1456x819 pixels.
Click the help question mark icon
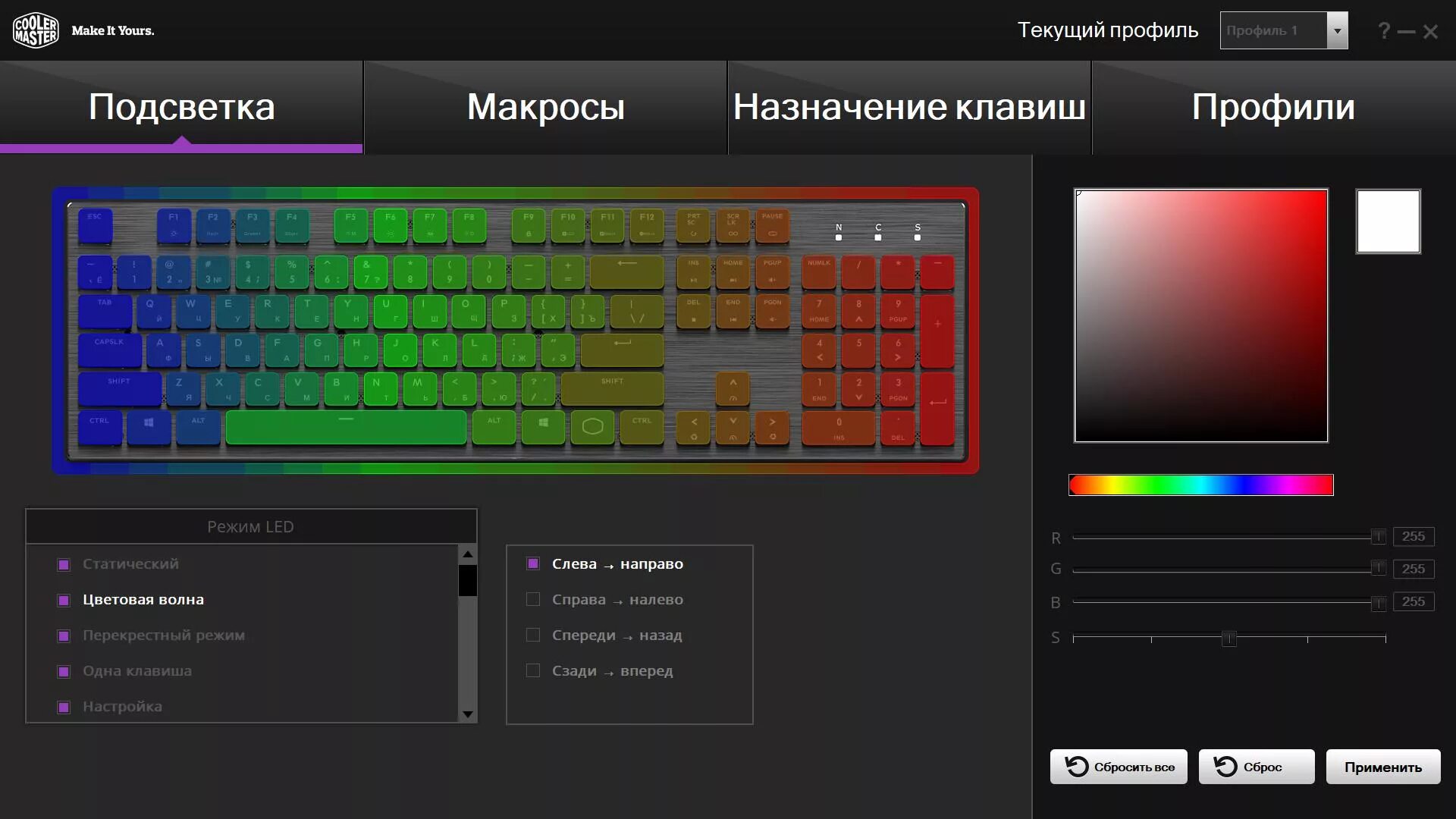pos(1384,31)
